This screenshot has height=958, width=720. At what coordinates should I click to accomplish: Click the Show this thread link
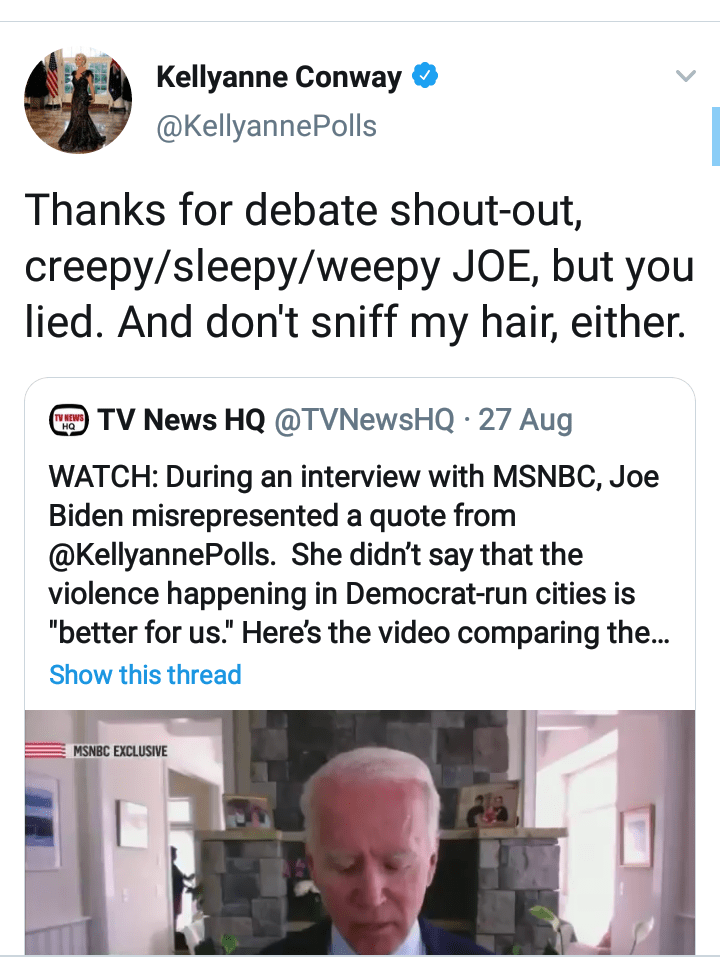145,675
